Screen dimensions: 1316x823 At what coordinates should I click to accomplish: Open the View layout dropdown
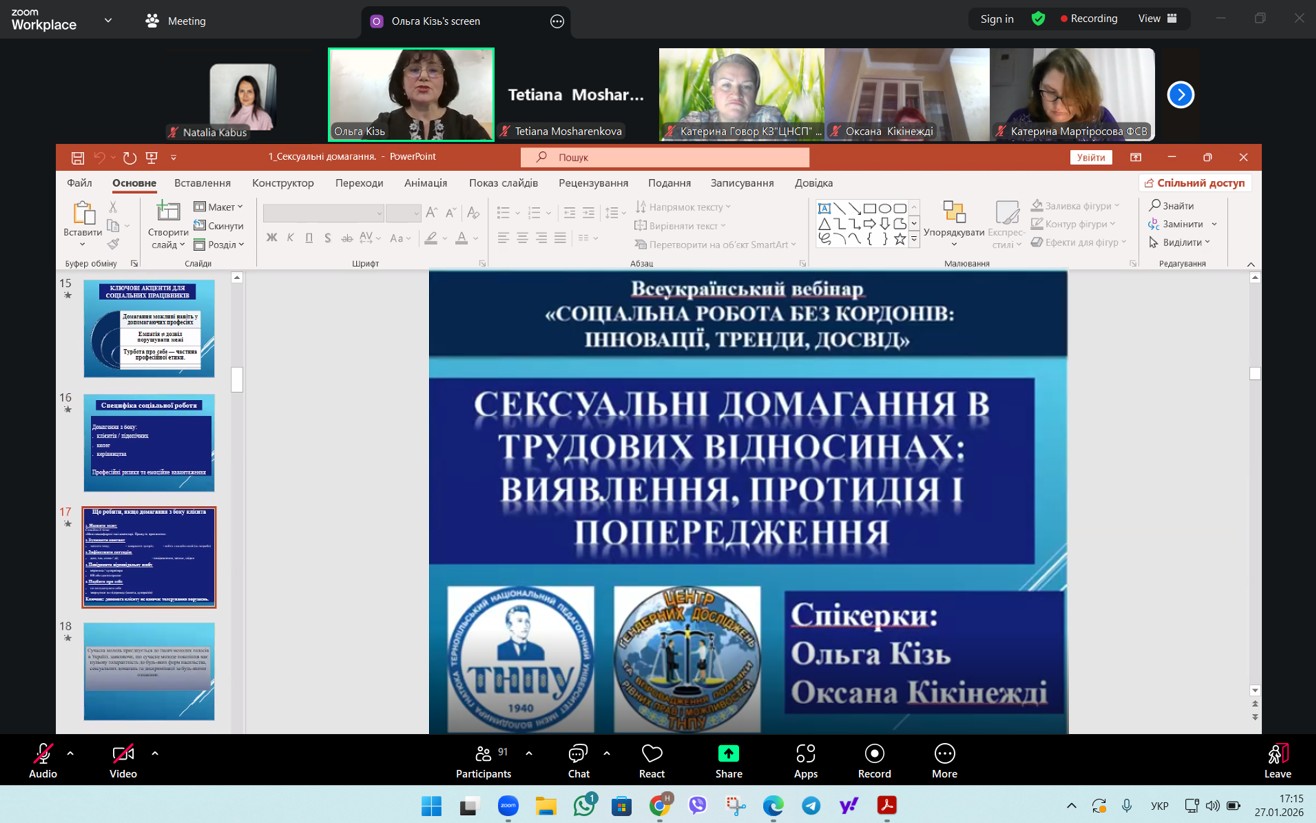coord(1157,19)
